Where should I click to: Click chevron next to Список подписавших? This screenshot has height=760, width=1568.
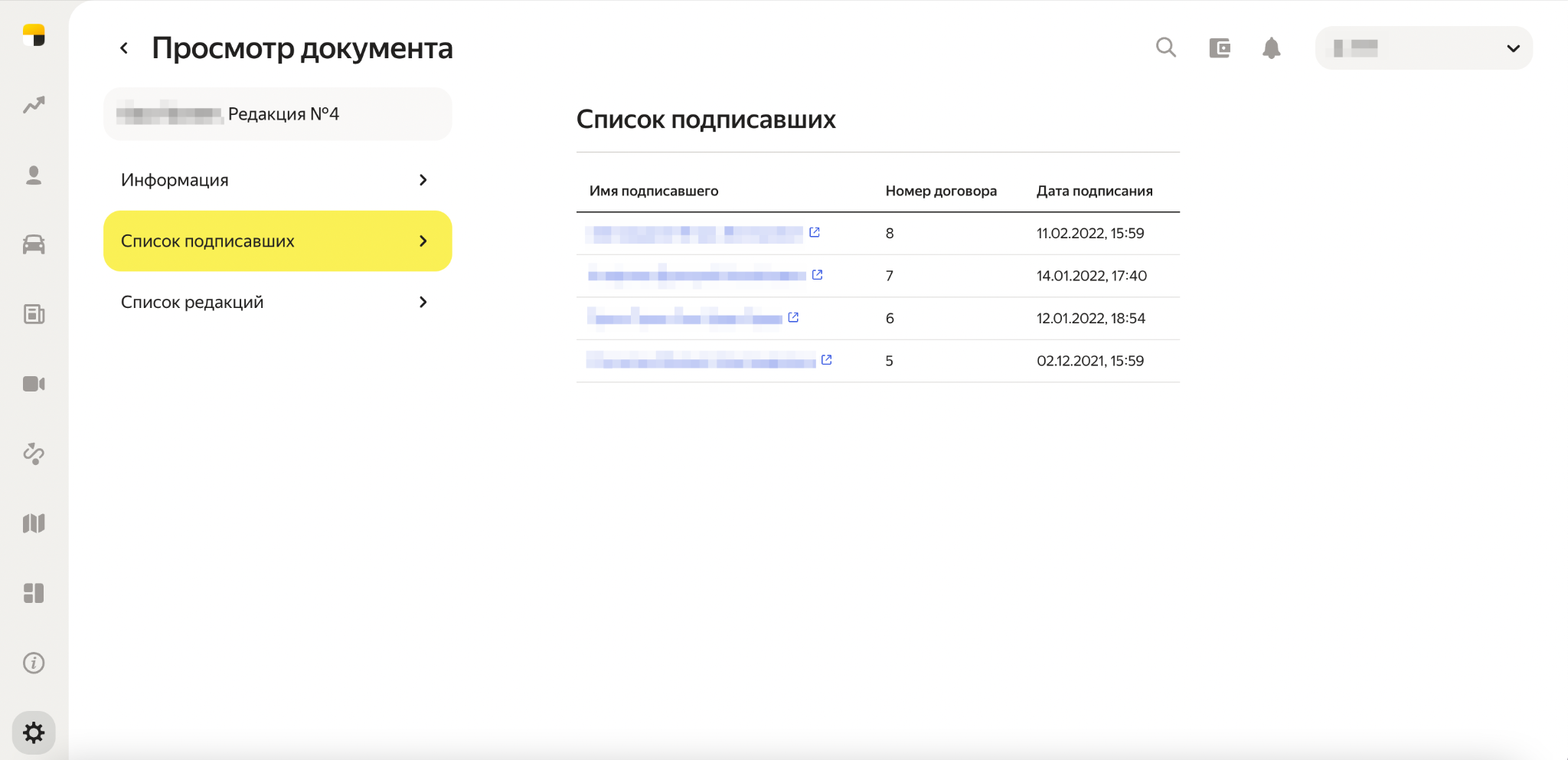point(423,241)
